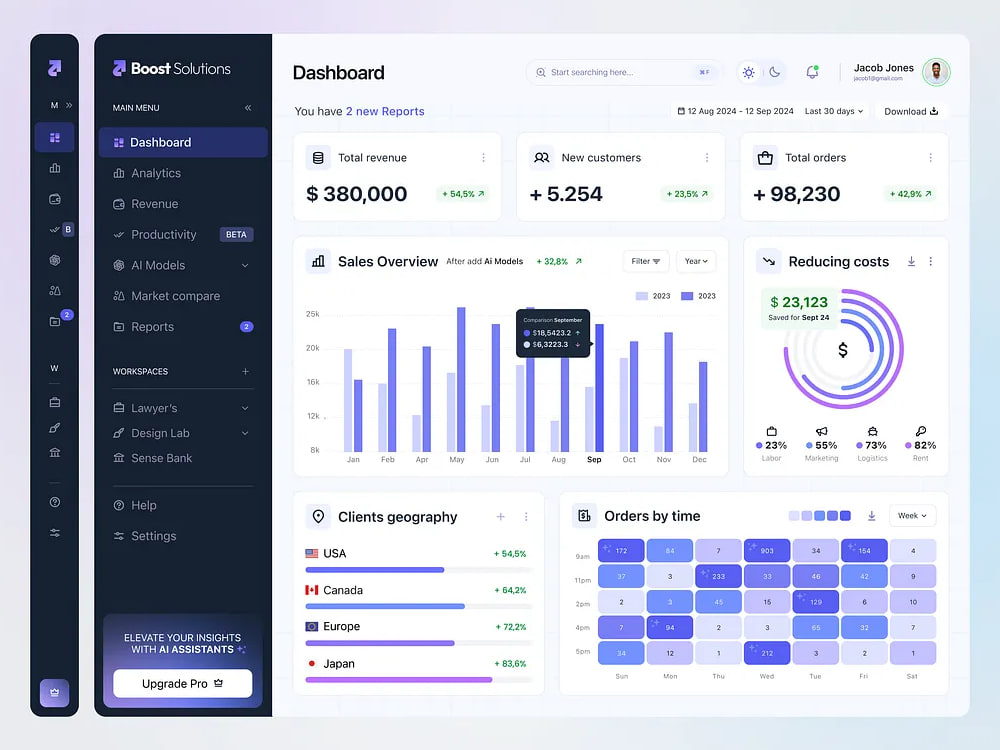Toggle dark 2023 legend series
This screenshot has height=750, width=1000.
click(698, 296)
